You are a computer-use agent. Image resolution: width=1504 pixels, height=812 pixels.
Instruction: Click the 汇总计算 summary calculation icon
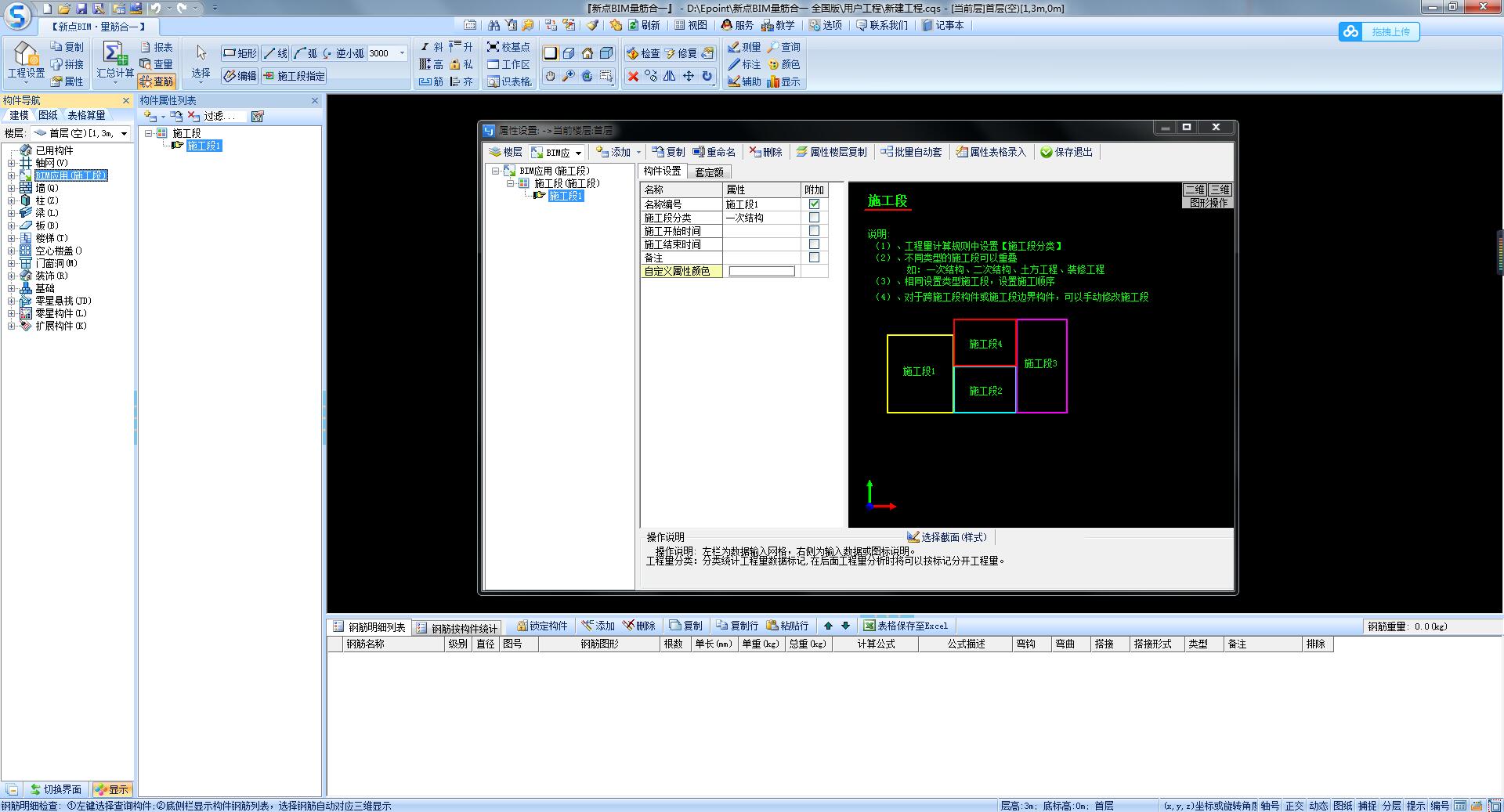click(114, 61)
